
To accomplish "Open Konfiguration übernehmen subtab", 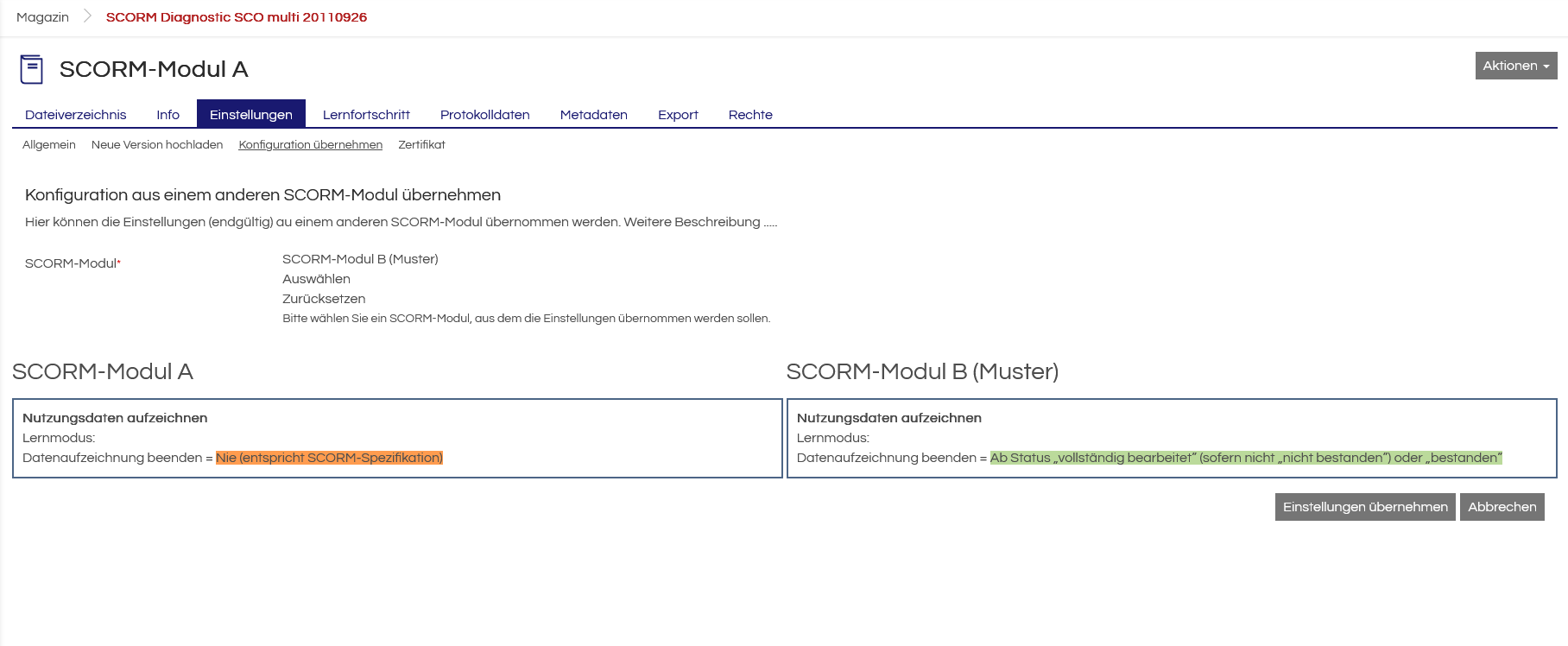I will (310, 145).
